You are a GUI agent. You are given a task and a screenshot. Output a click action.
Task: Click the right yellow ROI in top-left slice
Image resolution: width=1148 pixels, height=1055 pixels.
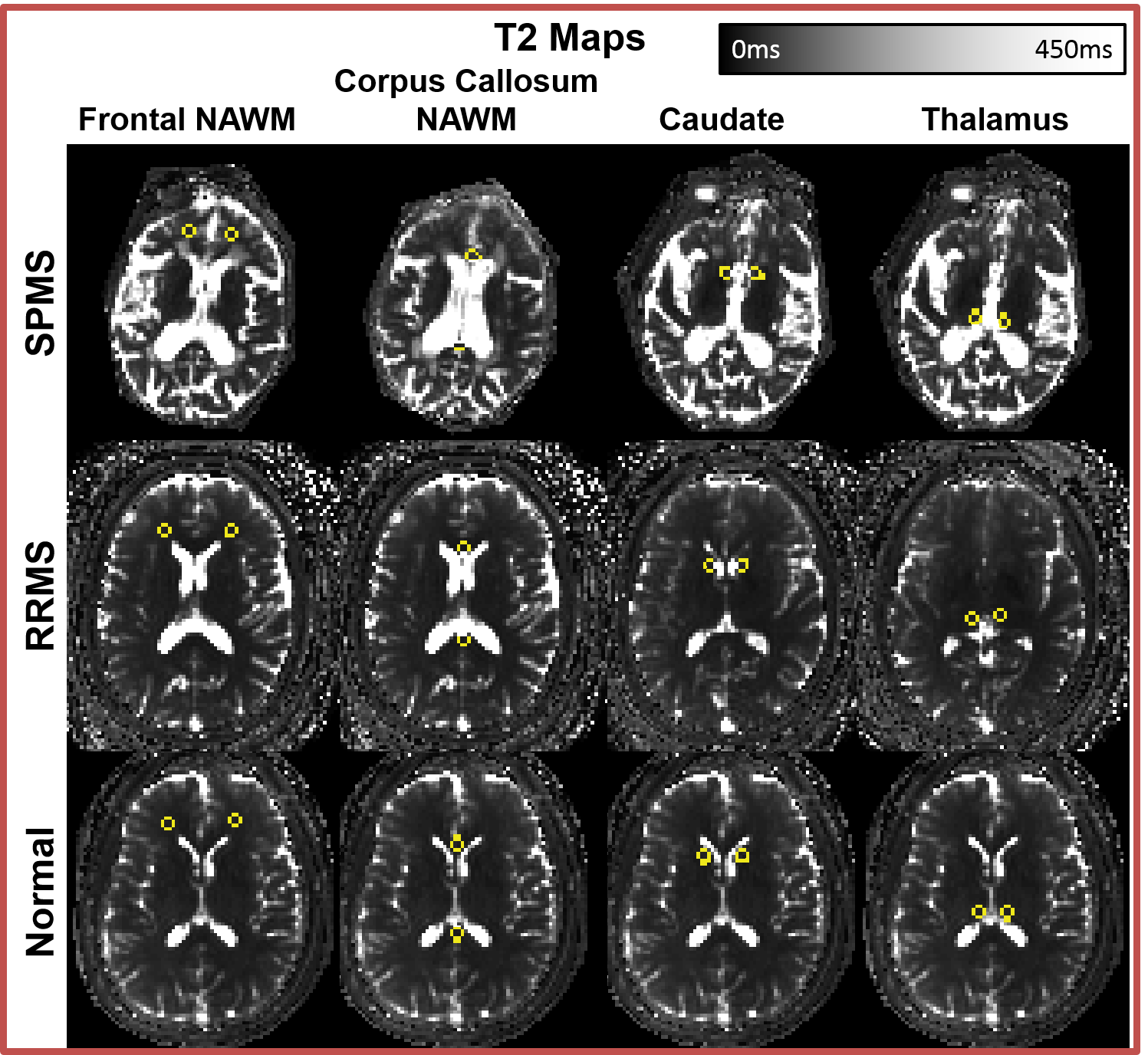232,234
